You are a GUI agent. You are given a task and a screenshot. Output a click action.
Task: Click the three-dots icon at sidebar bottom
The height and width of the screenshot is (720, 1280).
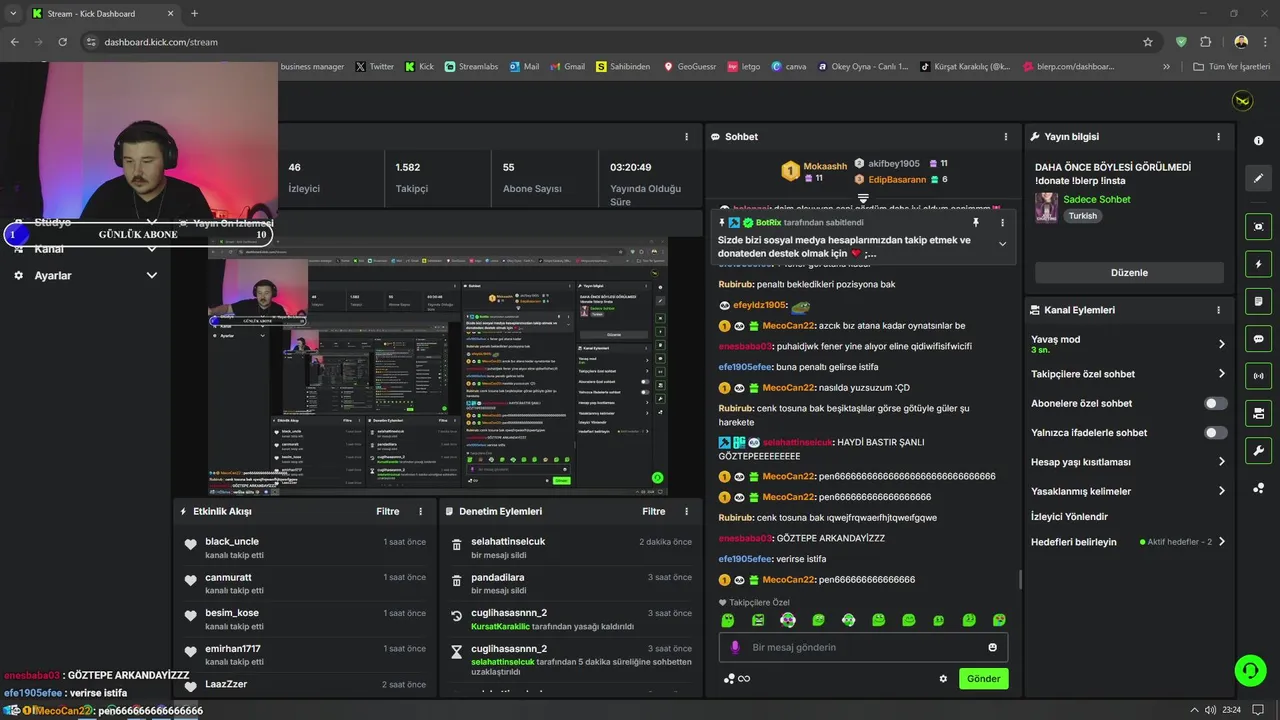pos(1258,488)
